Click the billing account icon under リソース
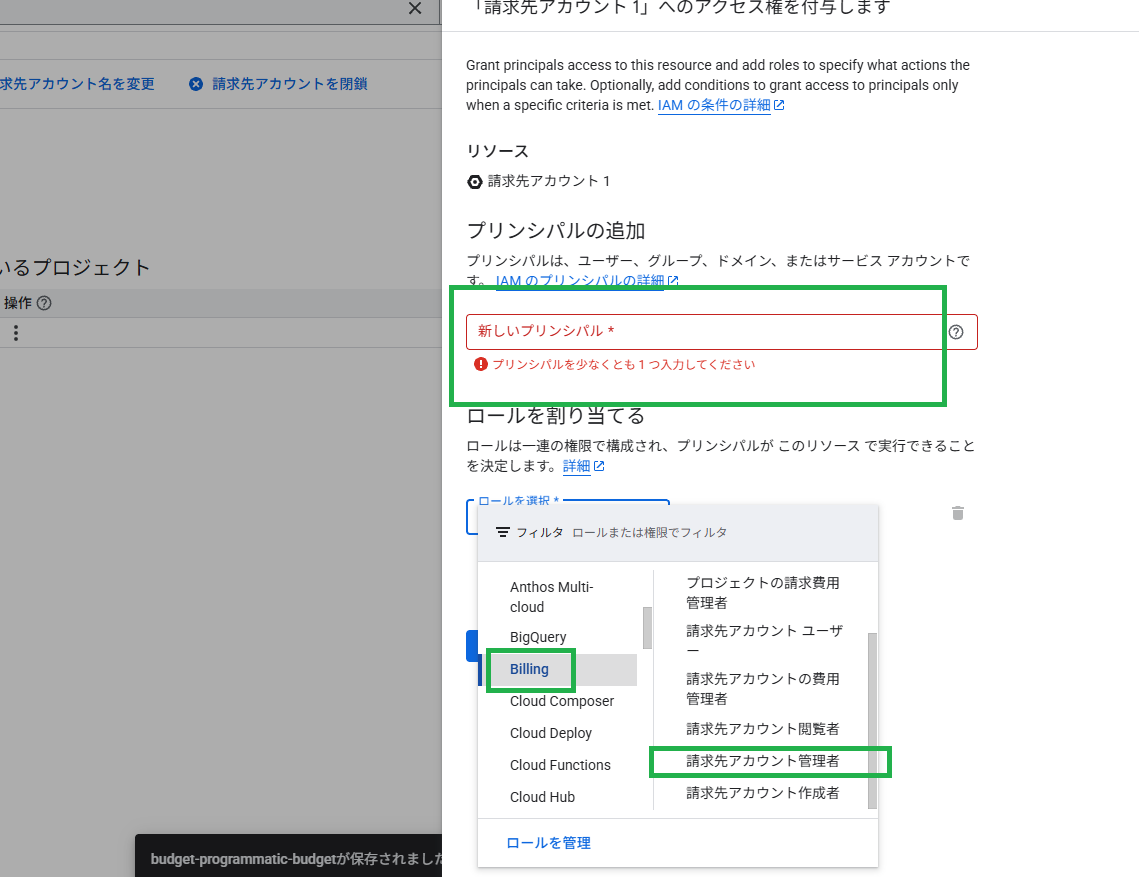The width and height of the screenshot is (1139, 877). coord(474,182)
